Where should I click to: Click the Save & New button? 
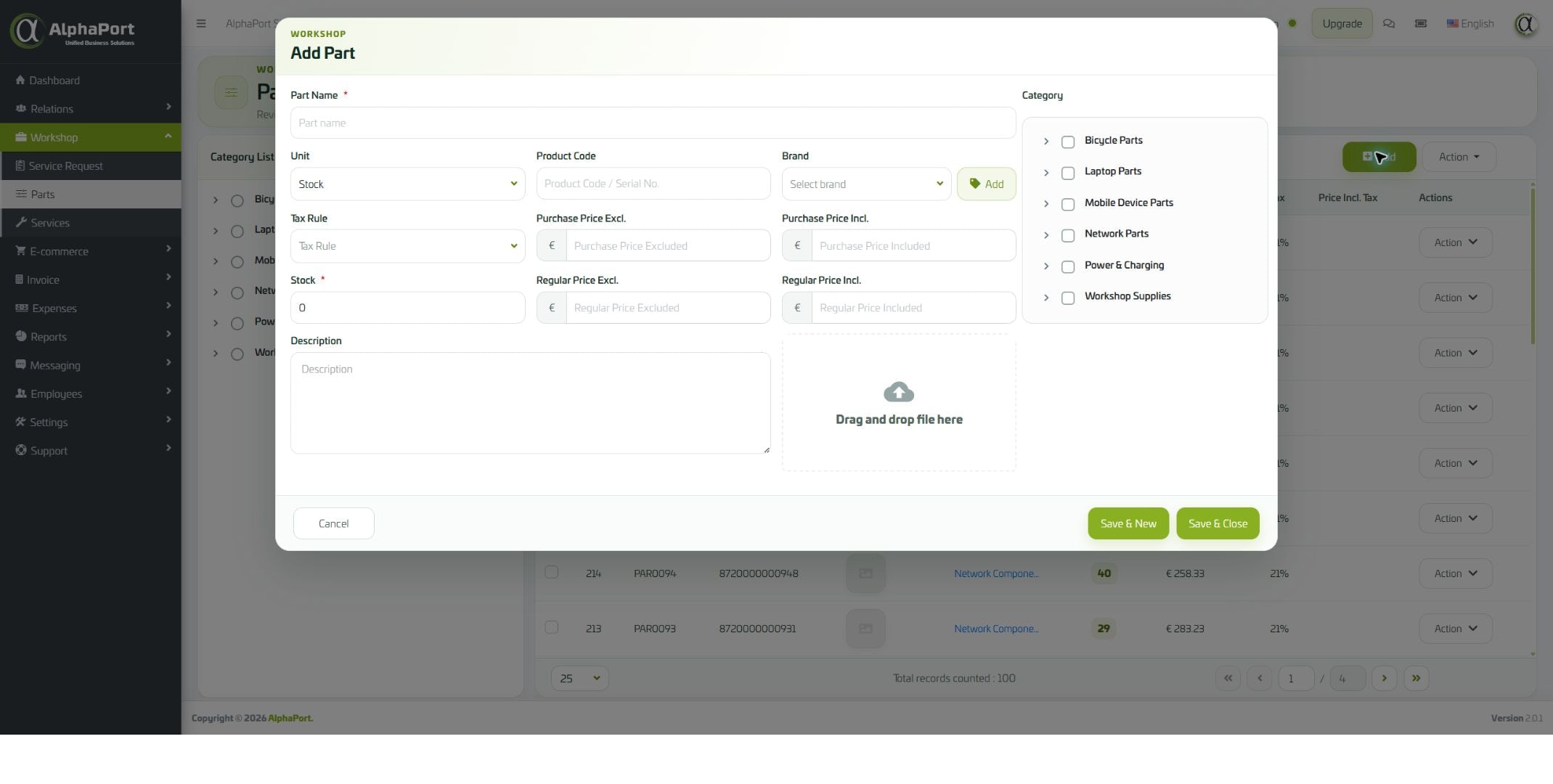tap(1128, 523)
